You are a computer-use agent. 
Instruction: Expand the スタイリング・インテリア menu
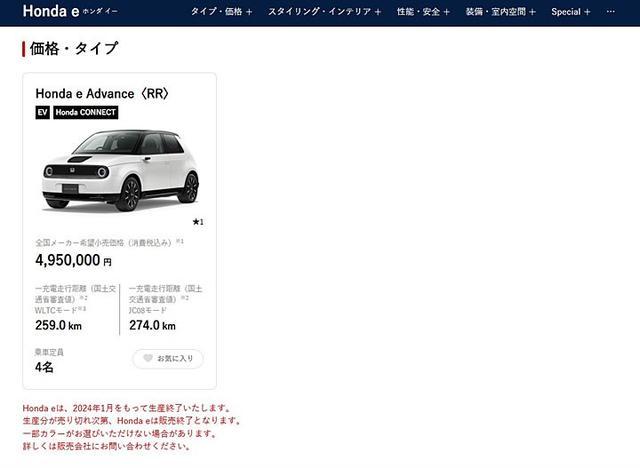324,12
